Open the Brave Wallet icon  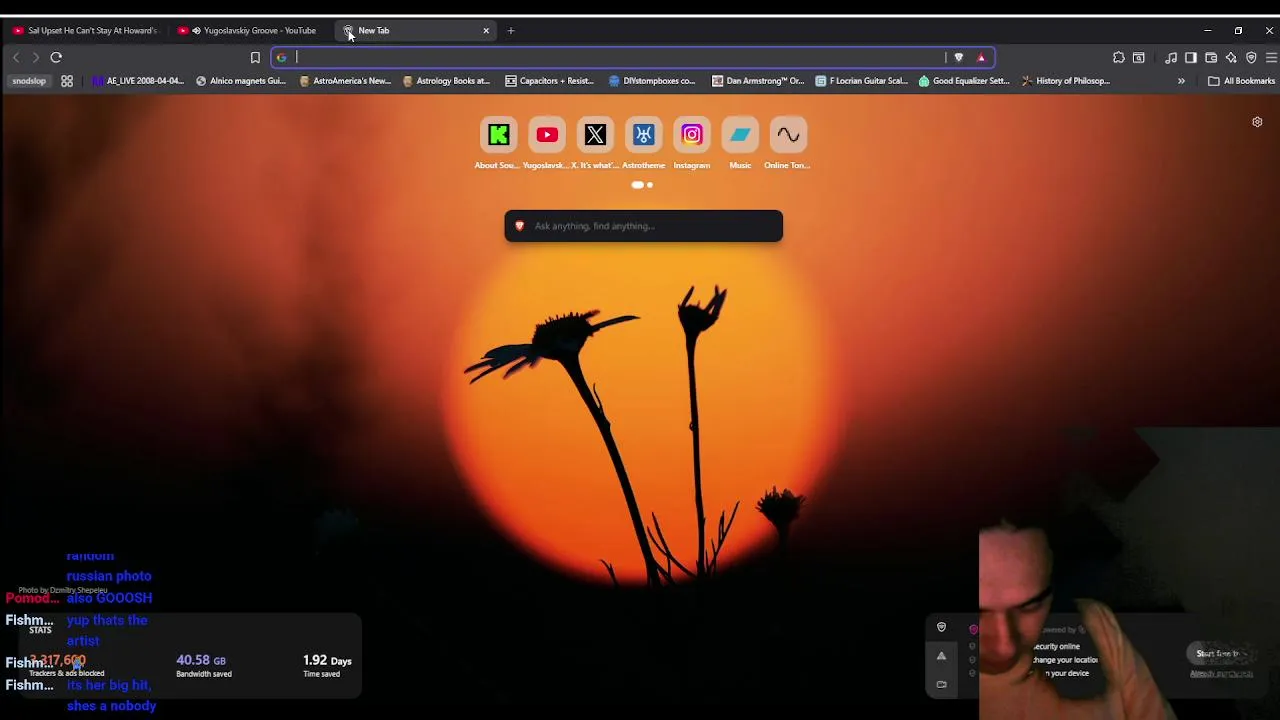point(1211,58)
